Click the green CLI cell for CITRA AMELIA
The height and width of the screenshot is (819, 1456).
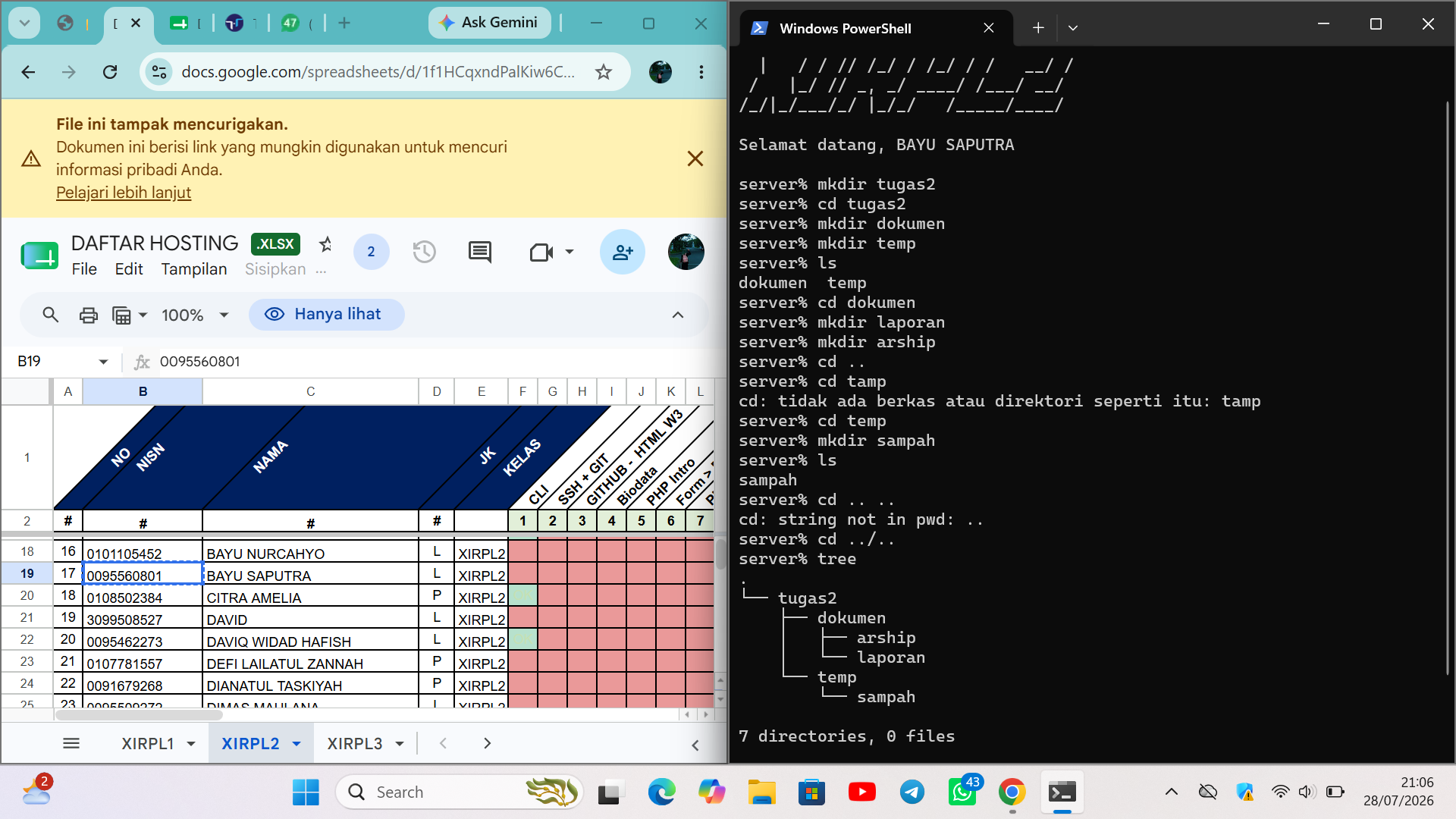click(522, 596)
